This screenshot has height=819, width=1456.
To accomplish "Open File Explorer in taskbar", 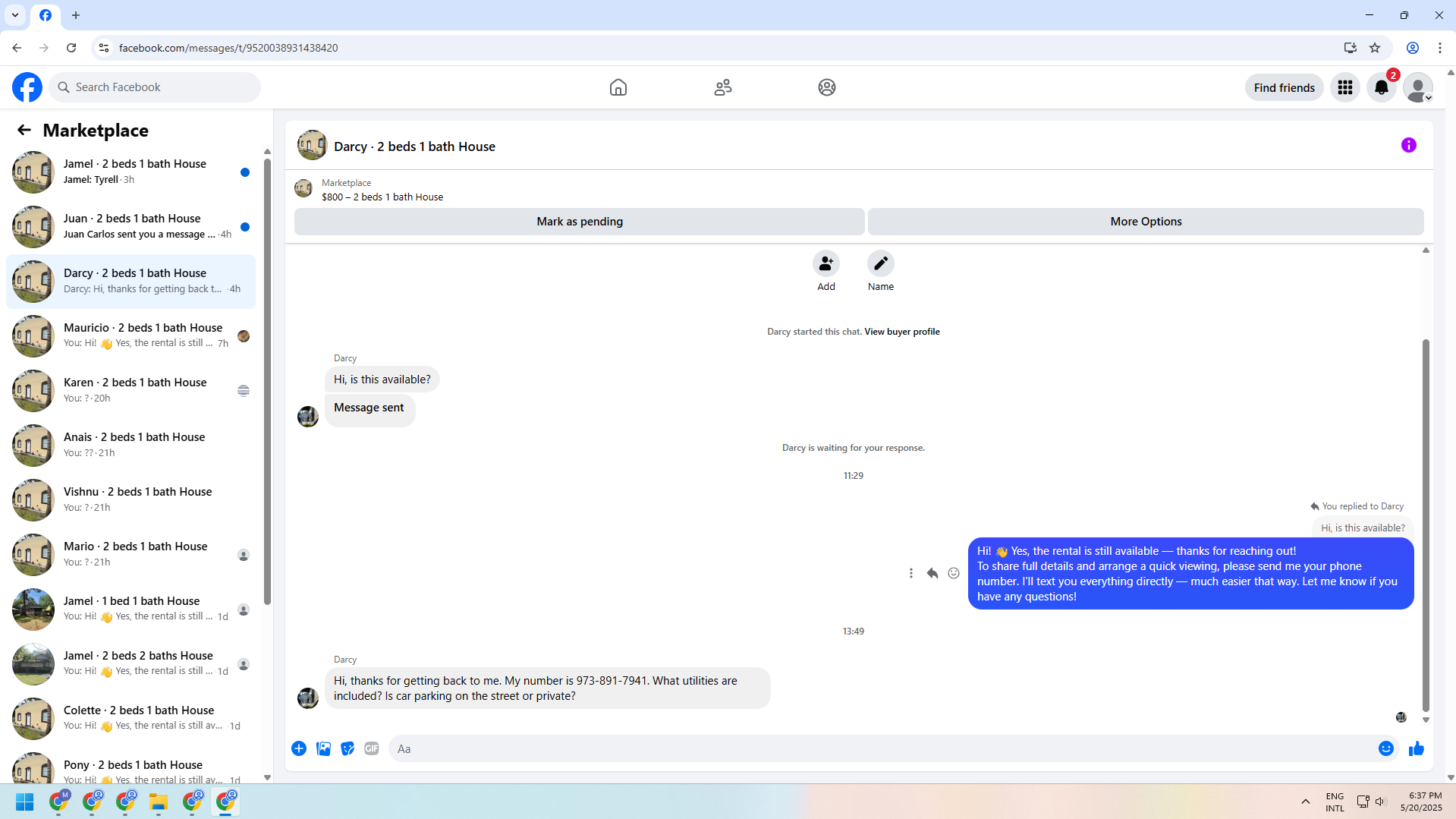I will [x=159, y=802].
